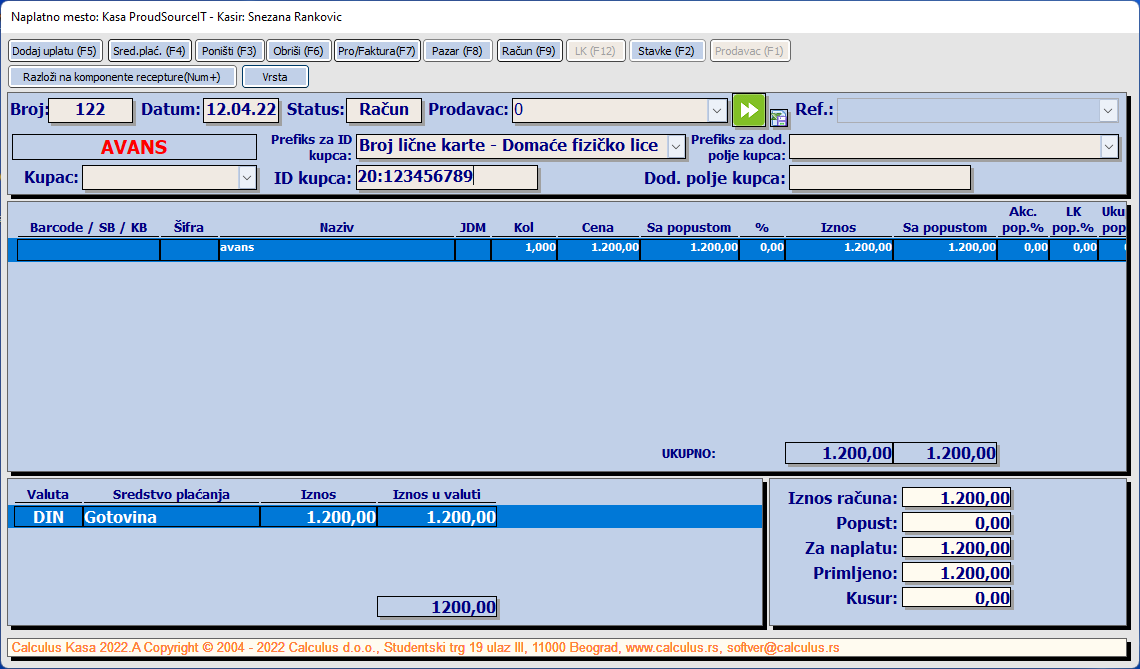Click the Stavke (F2) button
The image size is (1140, 669).
(x=666, y=51)
